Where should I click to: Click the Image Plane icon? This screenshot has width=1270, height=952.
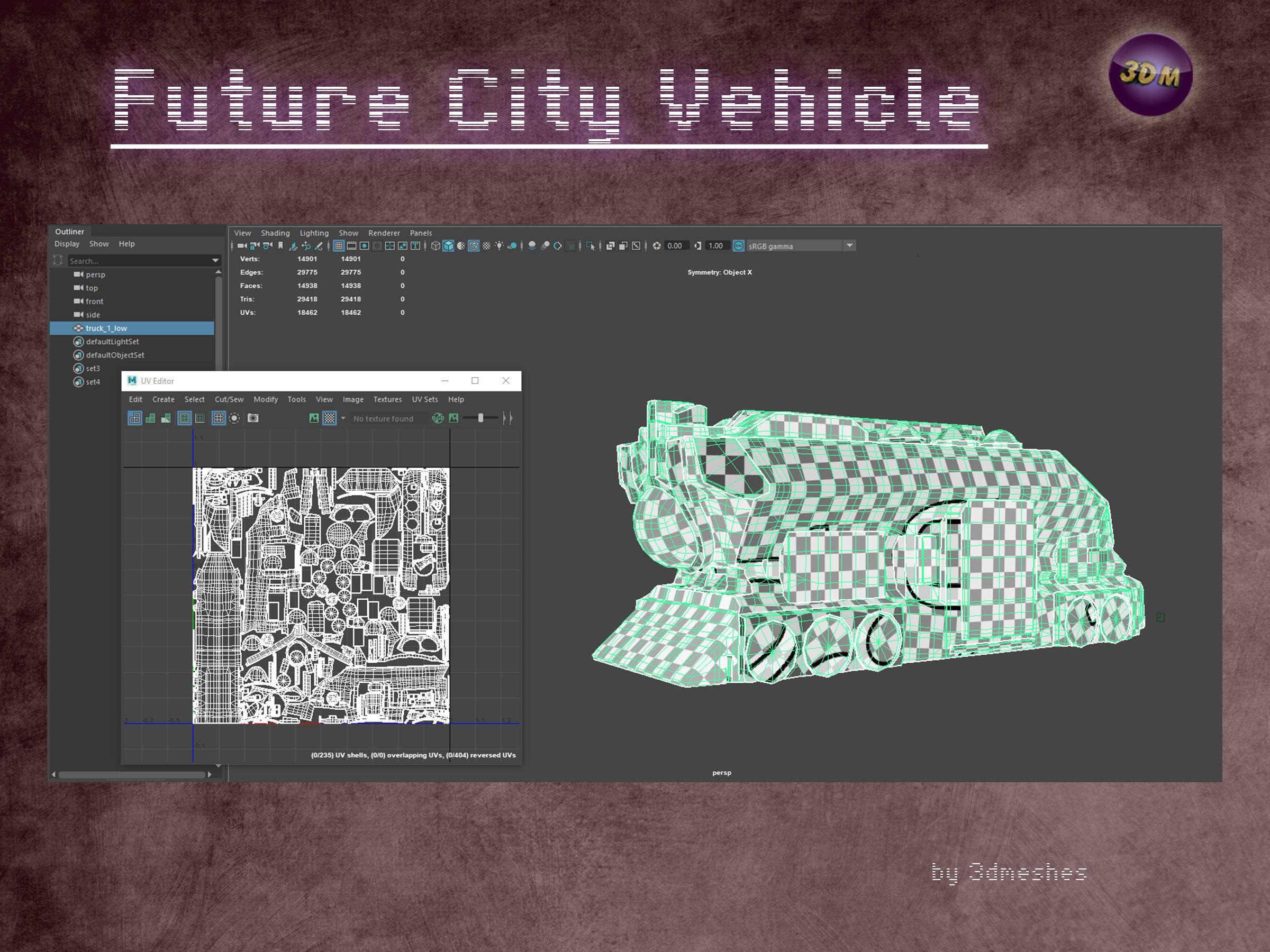(293, 245)
